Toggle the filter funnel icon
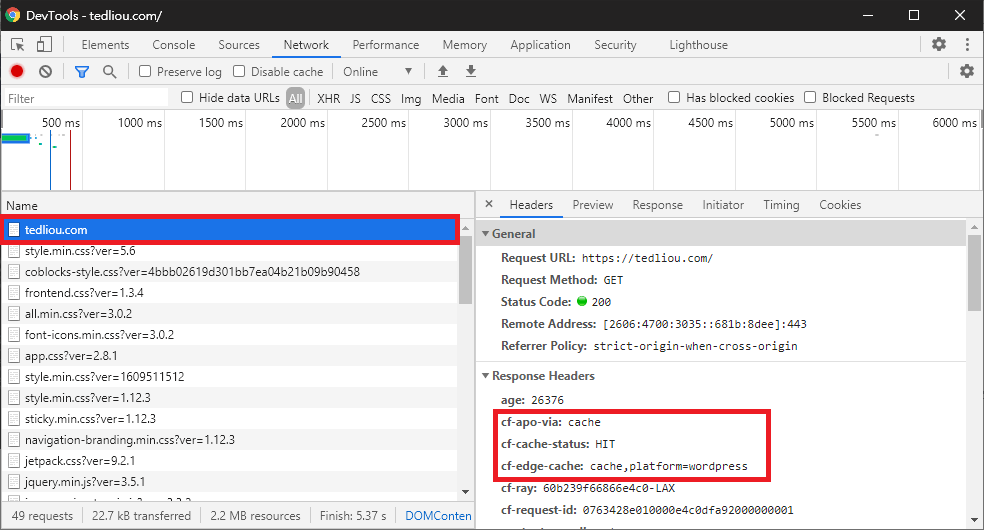Screen dimensions: 984x530 tap(82, 72)
